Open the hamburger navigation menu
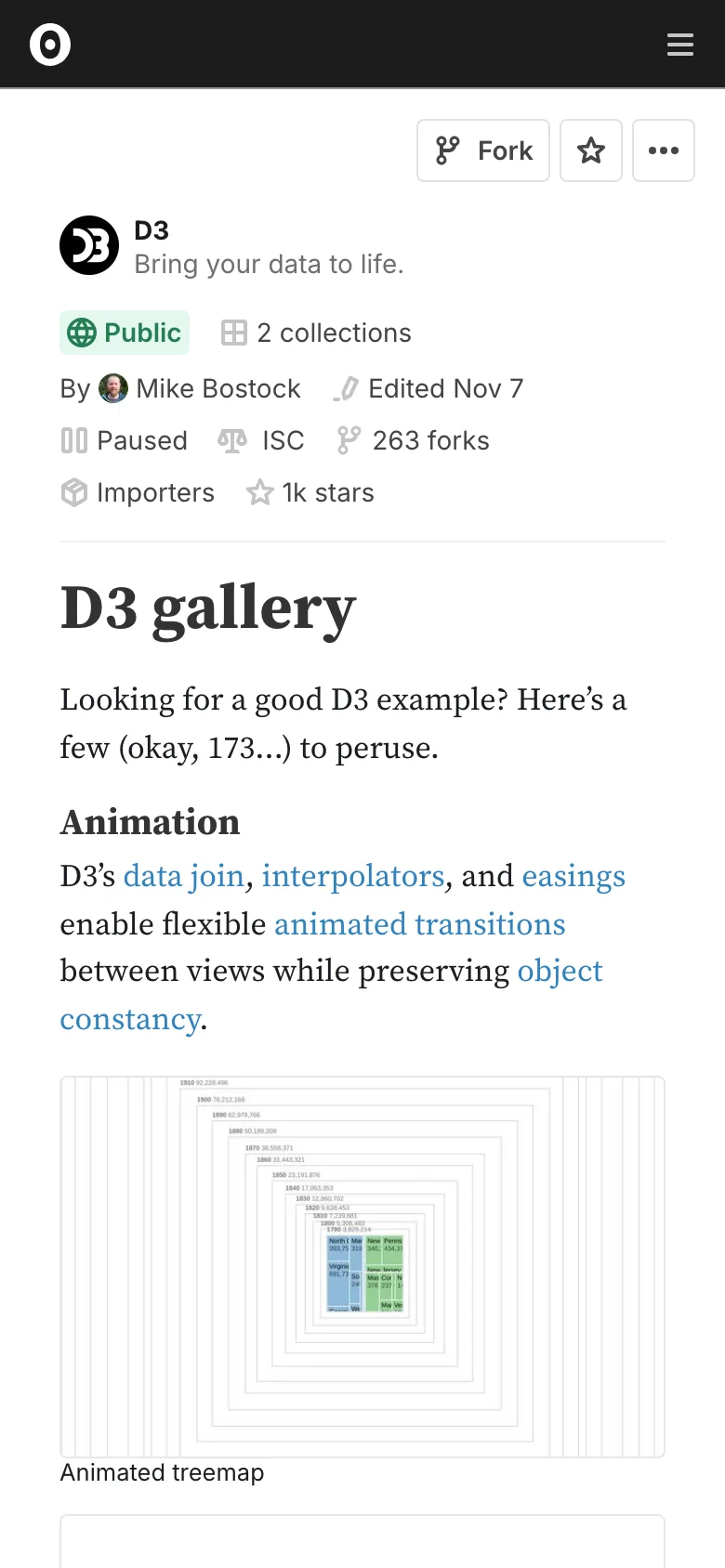725x1568 pixels. click(x=680, y=45)
